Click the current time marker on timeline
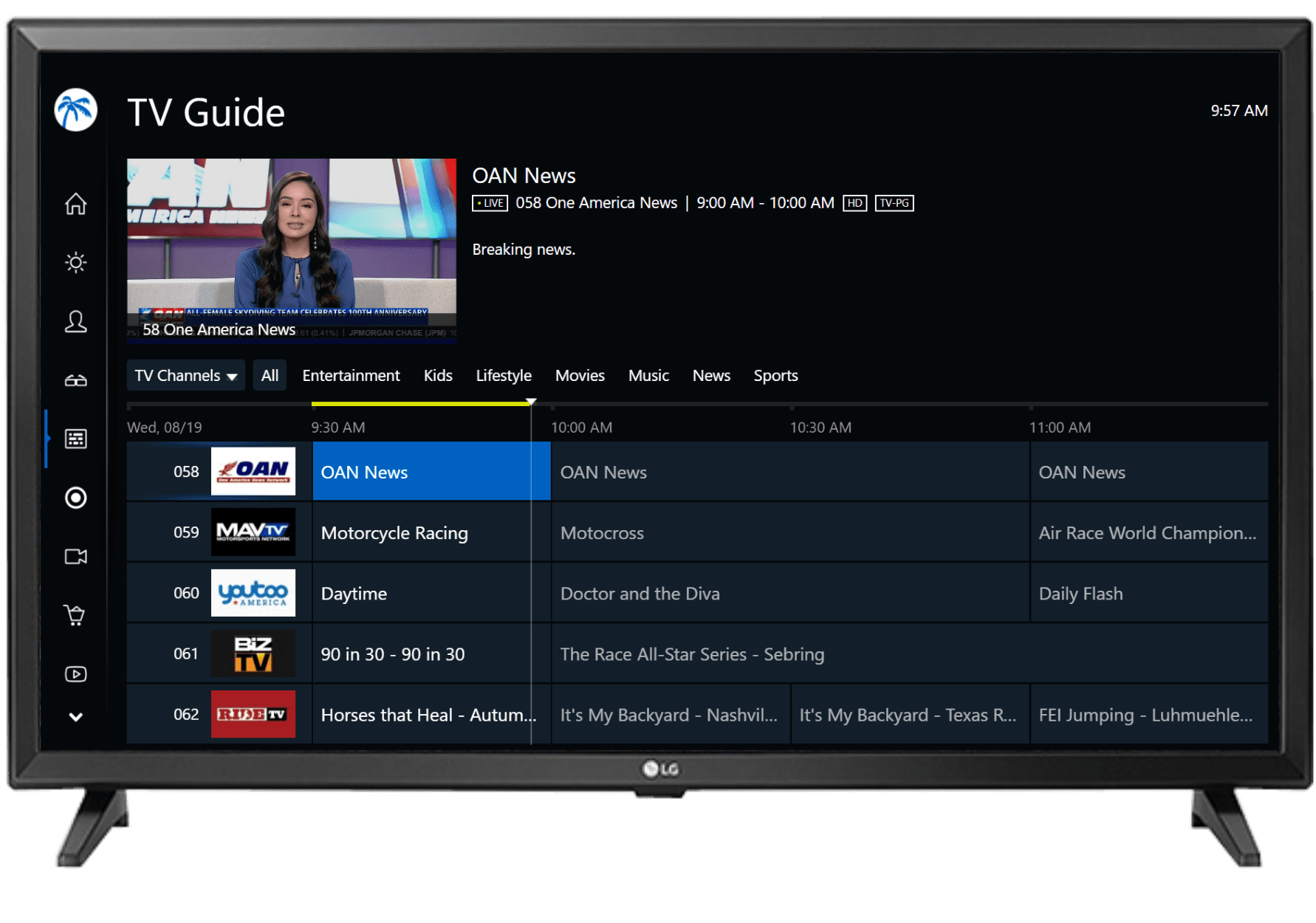1316x923 pixels. pos(531,402)
